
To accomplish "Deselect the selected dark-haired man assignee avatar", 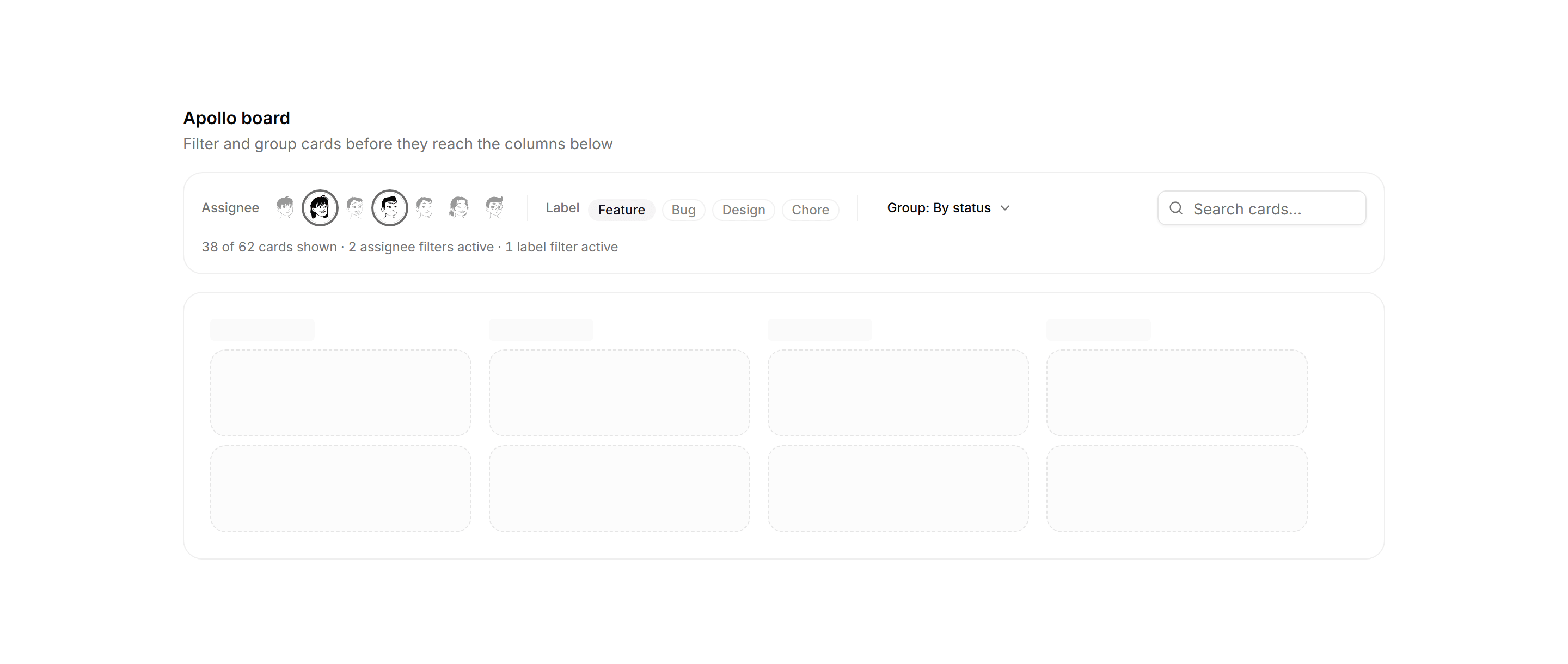I will pos(390,207).
